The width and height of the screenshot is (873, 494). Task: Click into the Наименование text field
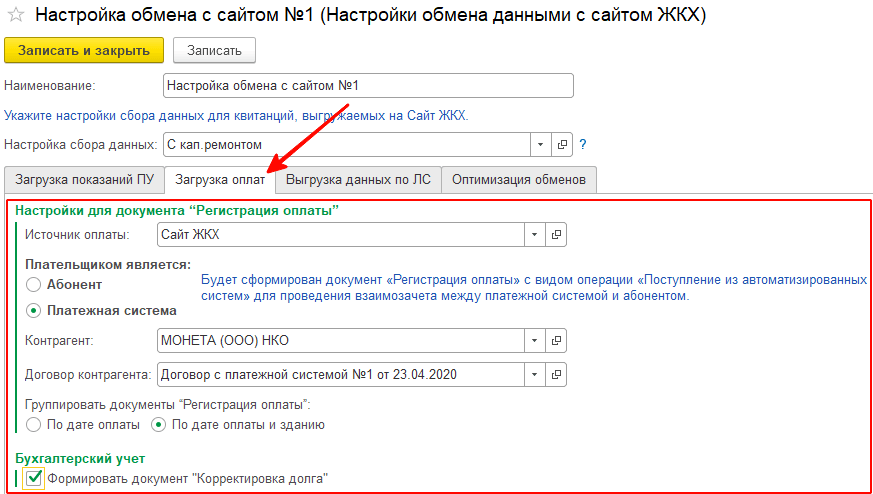(x=367, y=86)
